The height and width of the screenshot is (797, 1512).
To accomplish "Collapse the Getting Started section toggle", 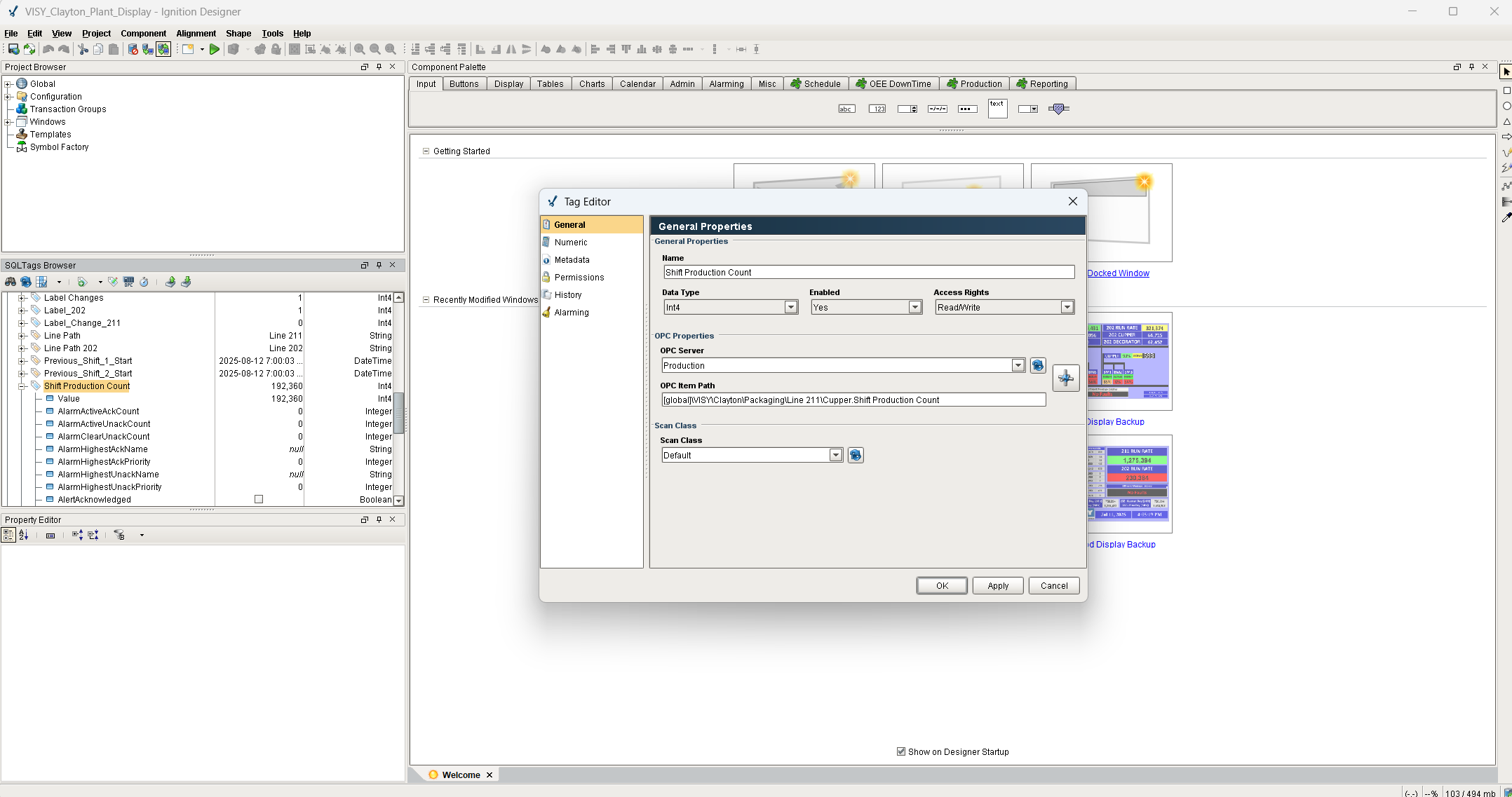I will coord(426,151).
